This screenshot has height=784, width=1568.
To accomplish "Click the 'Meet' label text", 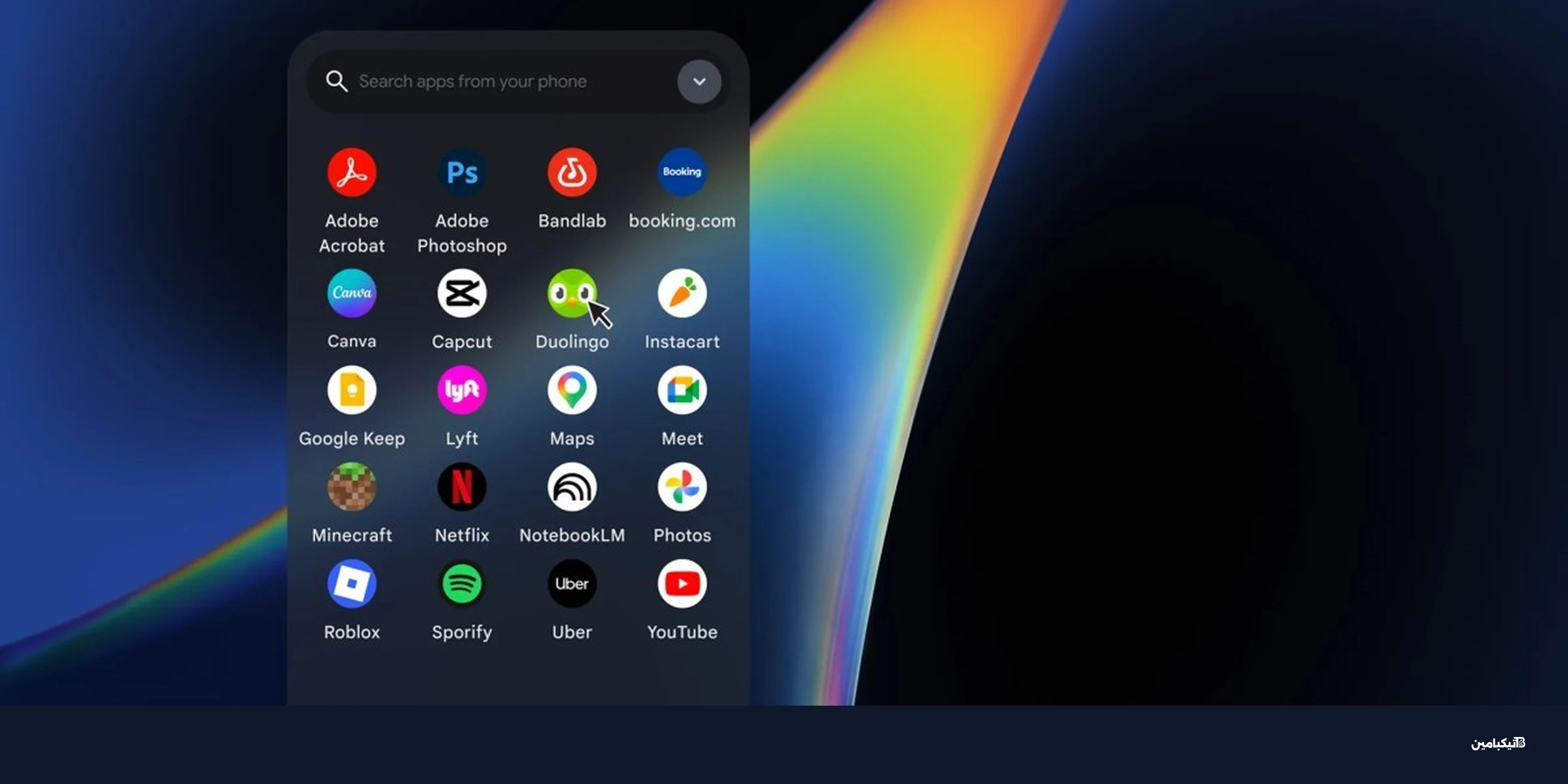I will tap(683, 439).
